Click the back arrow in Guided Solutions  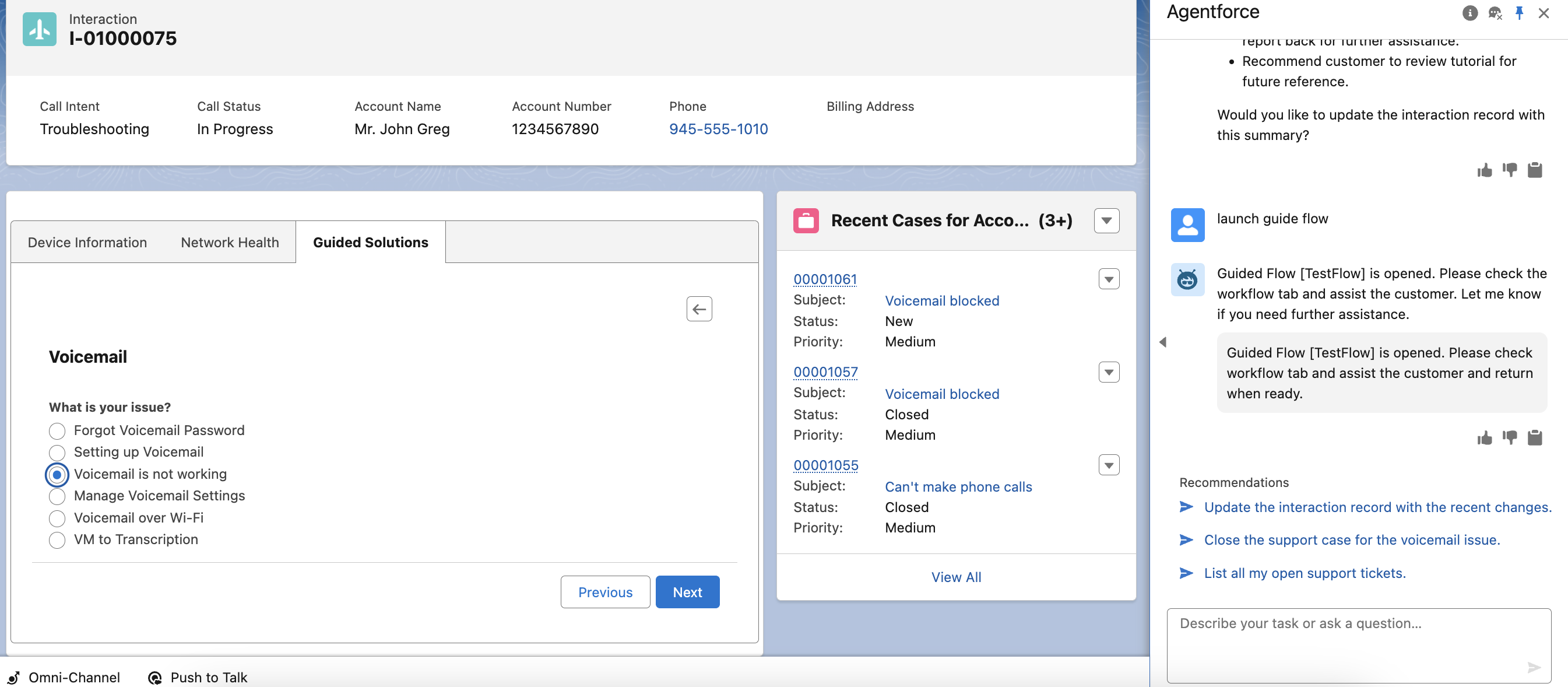699,309
